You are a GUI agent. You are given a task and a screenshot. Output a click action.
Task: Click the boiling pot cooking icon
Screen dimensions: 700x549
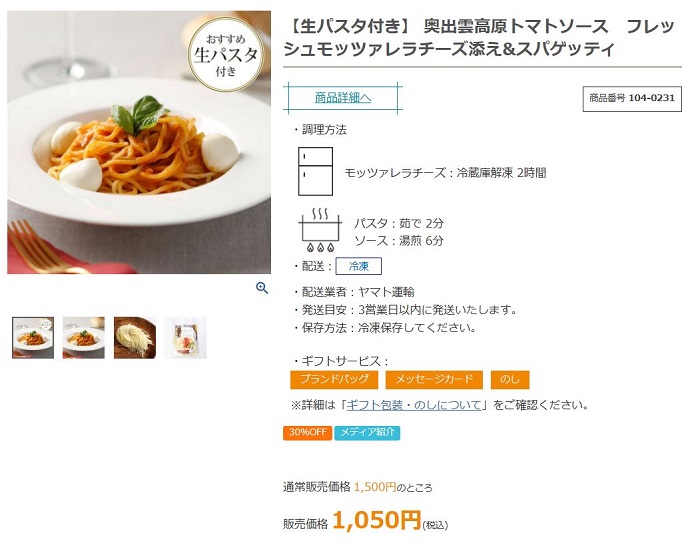pos(321,229)
